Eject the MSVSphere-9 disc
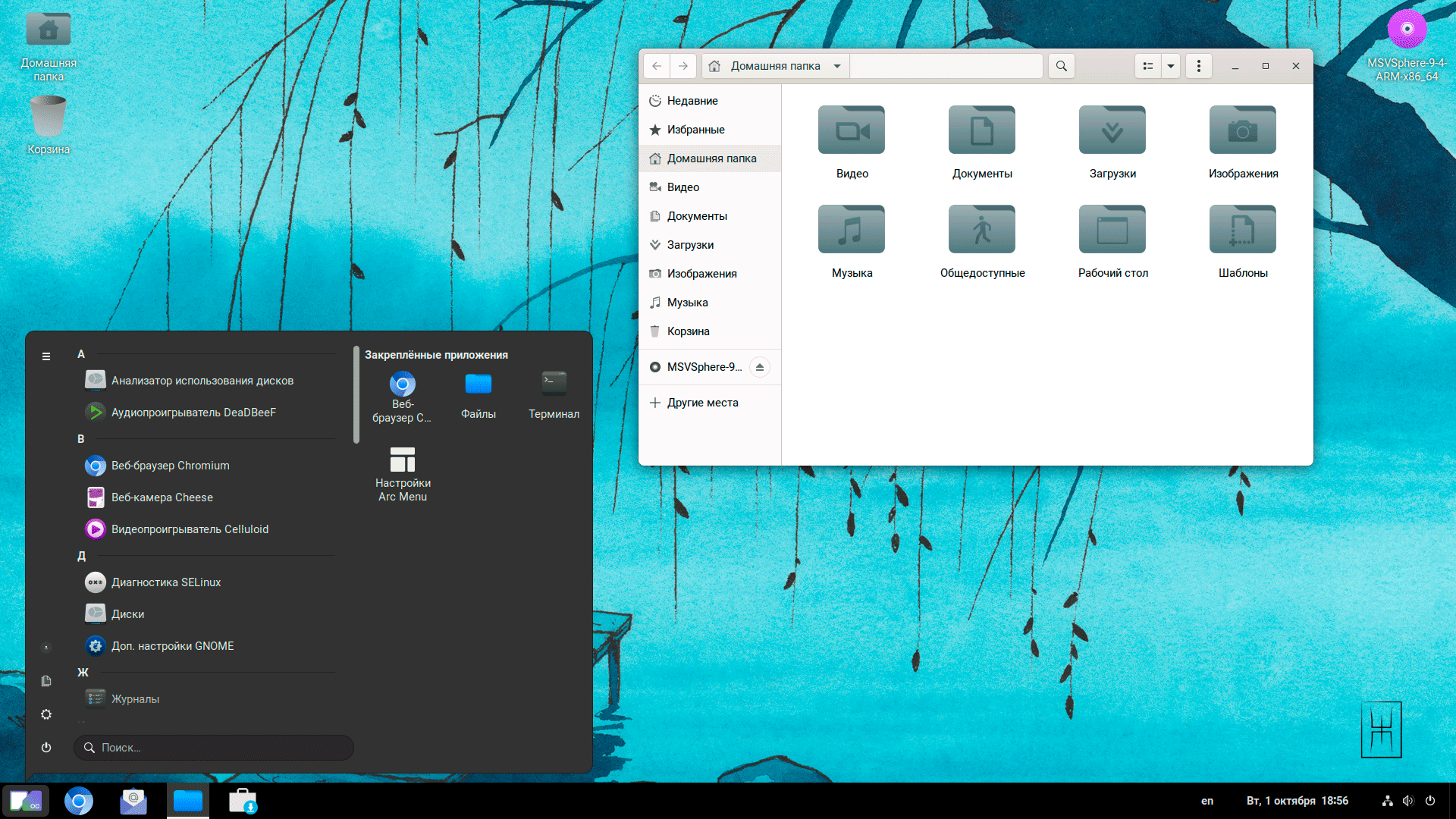The height and width of the screenshot is (819, 1456). tap(759, 367)
